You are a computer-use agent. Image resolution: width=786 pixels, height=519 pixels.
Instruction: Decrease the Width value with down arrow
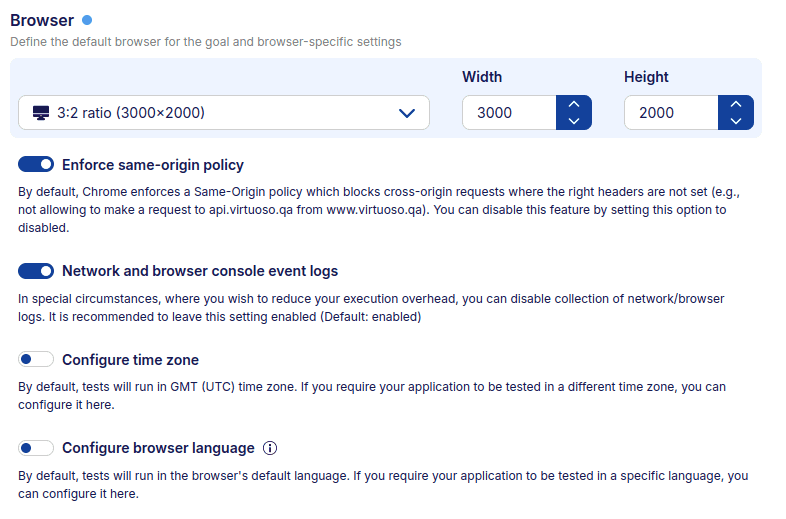click(x=574, y=121)
